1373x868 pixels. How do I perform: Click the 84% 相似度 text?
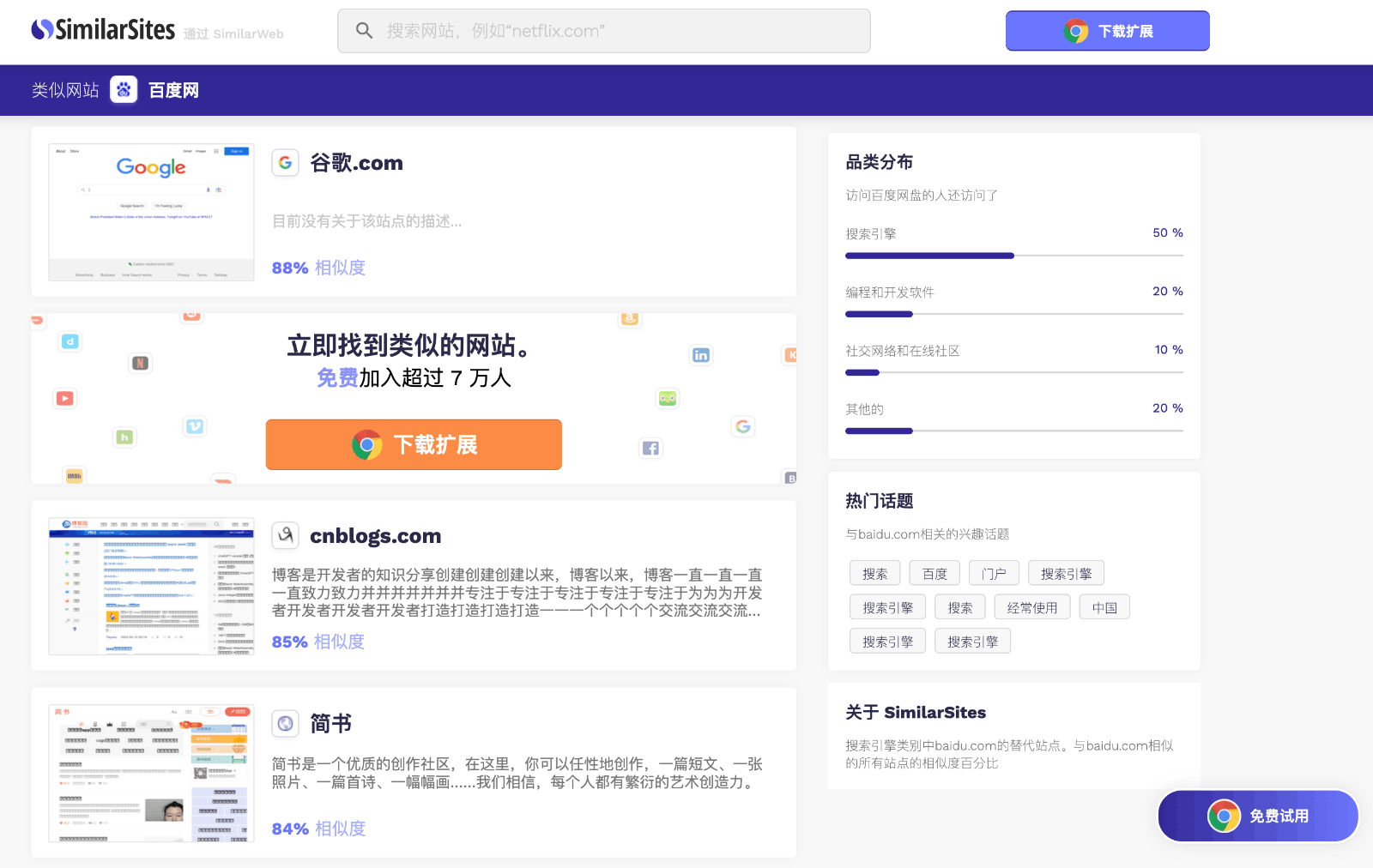coord(318,829)
